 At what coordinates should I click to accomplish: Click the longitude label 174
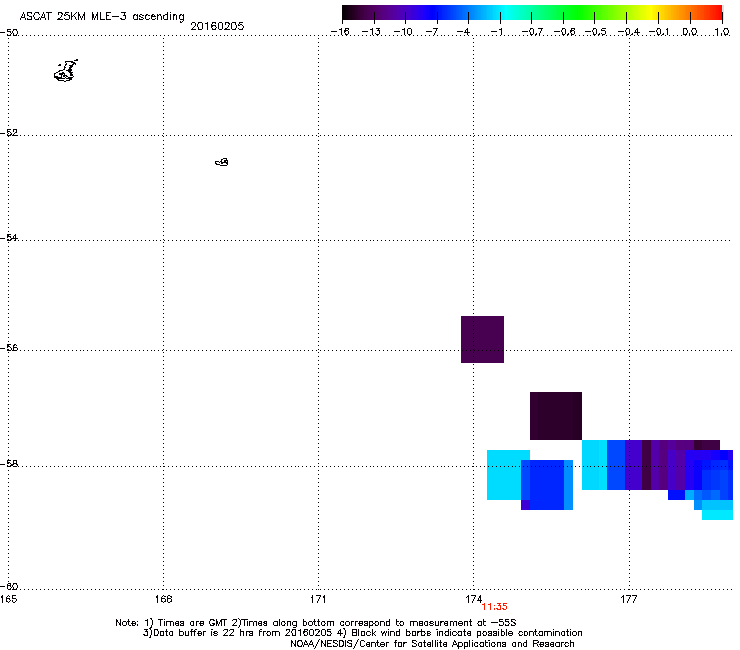(x=473, y=599)
